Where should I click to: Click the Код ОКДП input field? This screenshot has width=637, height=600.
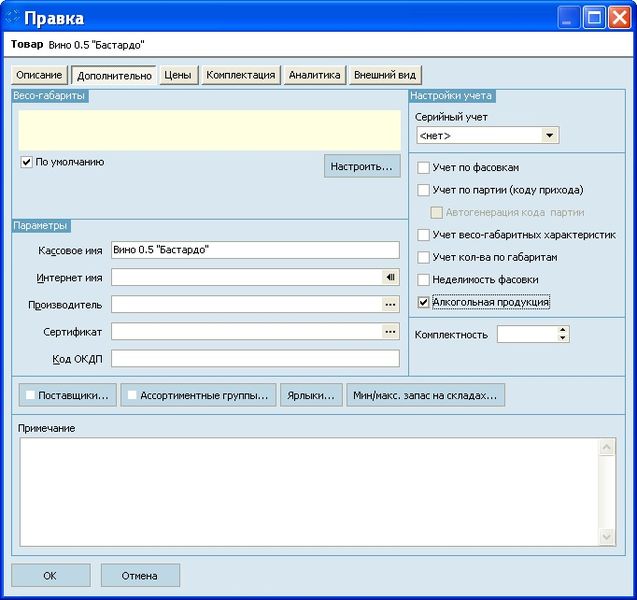[255, 359]
